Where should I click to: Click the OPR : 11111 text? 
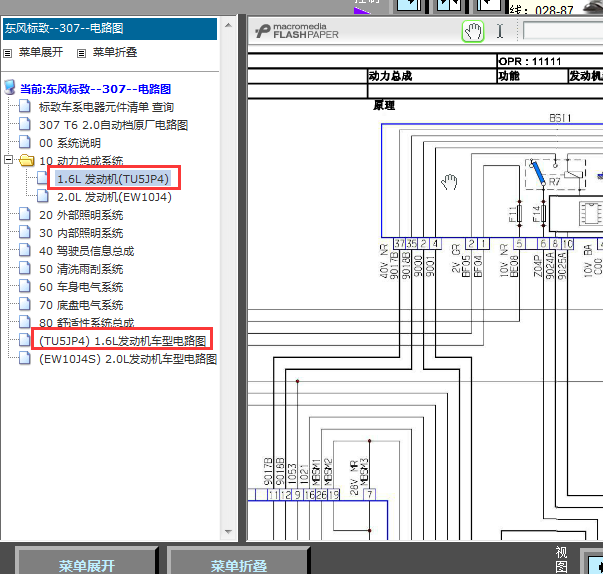(x=530, y=62)
